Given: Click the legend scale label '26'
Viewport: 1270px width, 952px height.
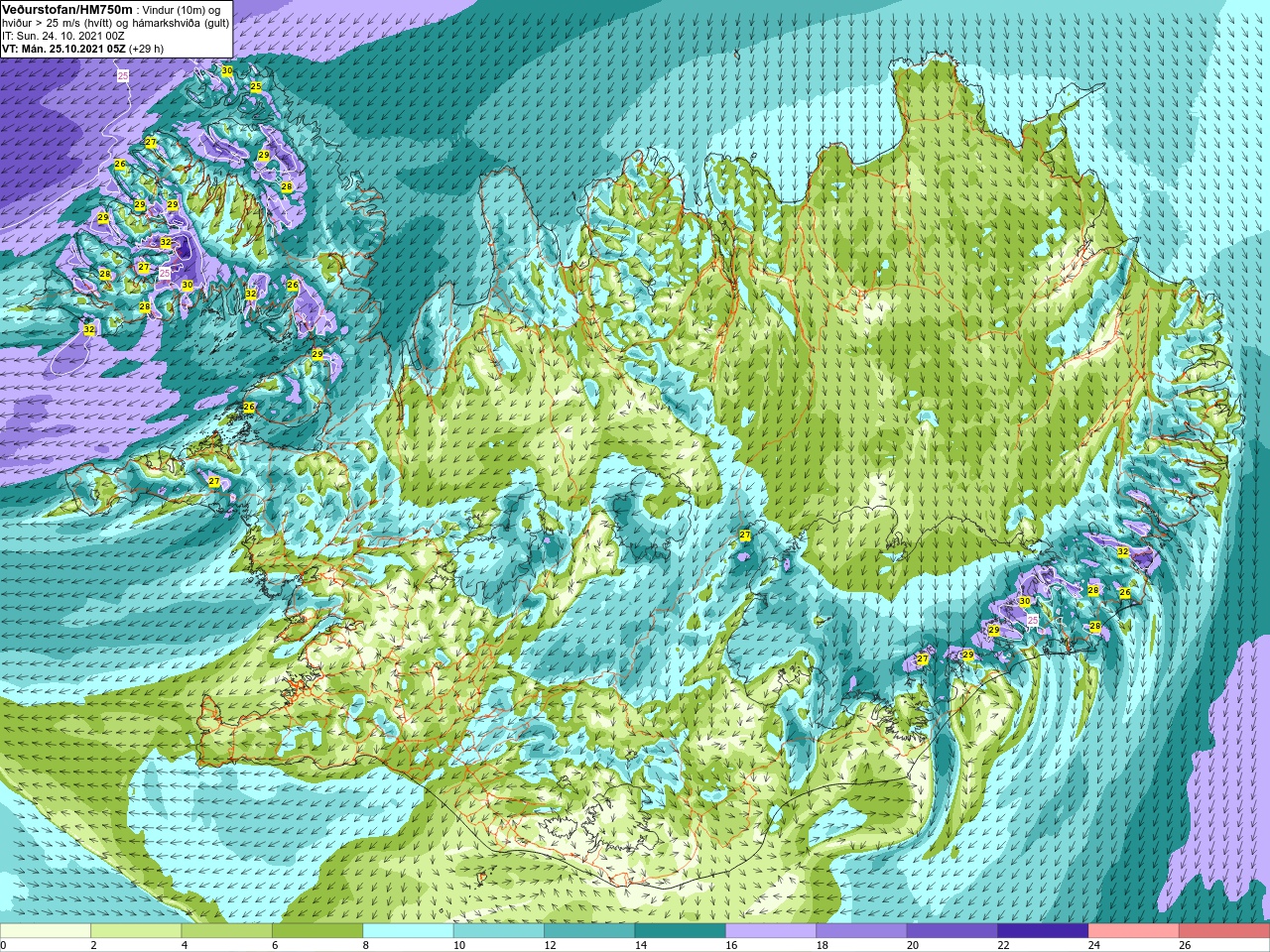Looking at the screenshot, I should pos(1185,945).
